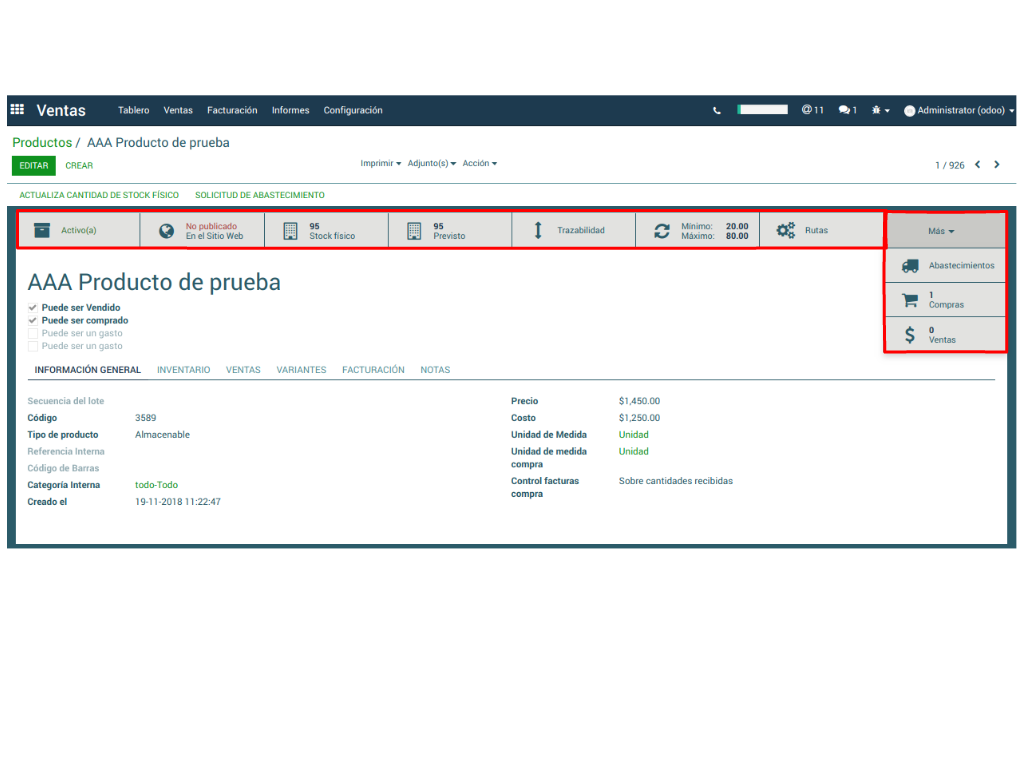Open the Acción dropdown menu

click(x=479, y=163)
